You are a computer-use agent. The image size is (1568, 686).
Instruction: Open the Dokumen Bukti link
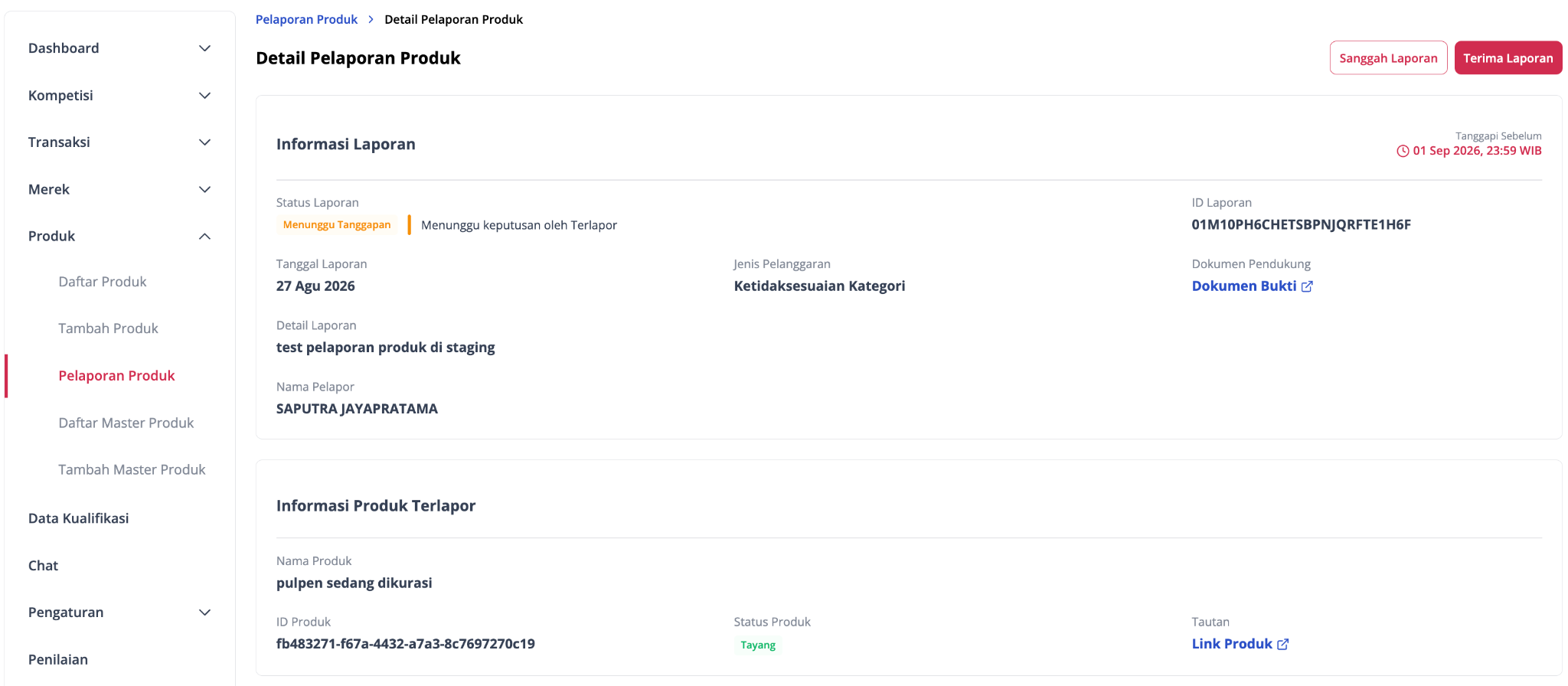pos(1244,286)
